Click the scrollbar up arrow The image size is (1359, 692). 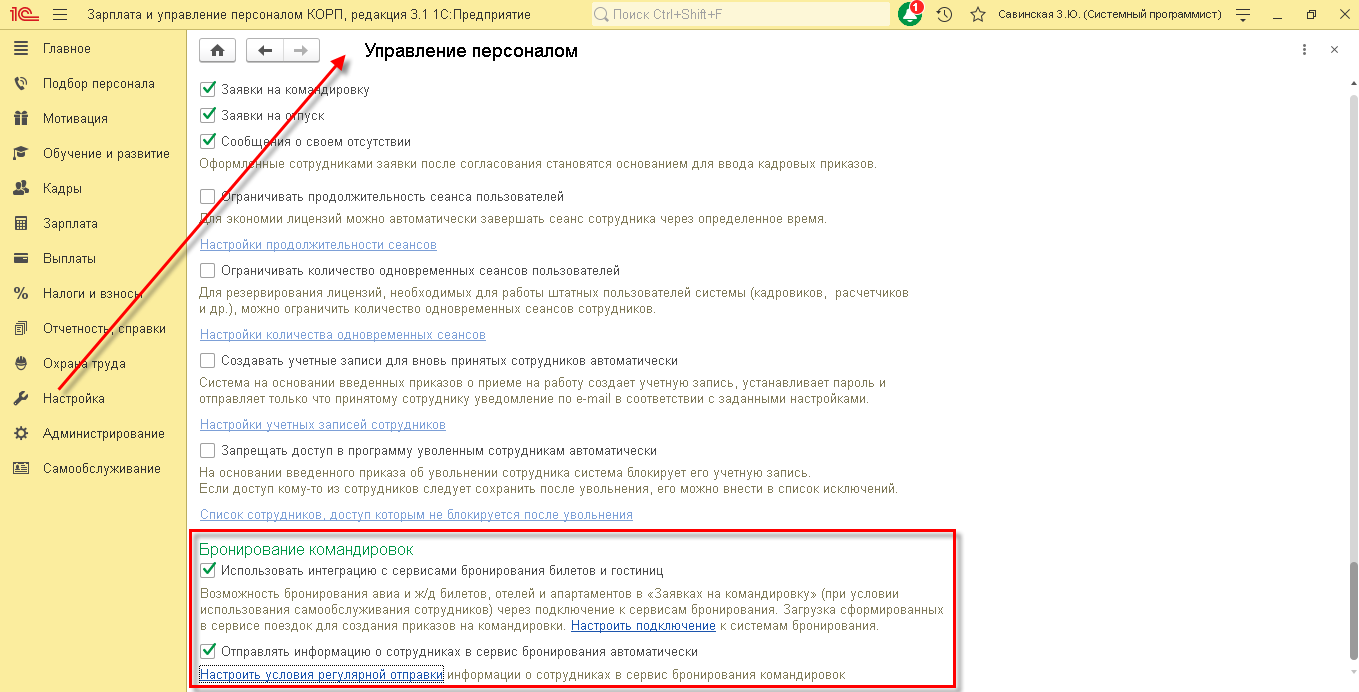1352,84
